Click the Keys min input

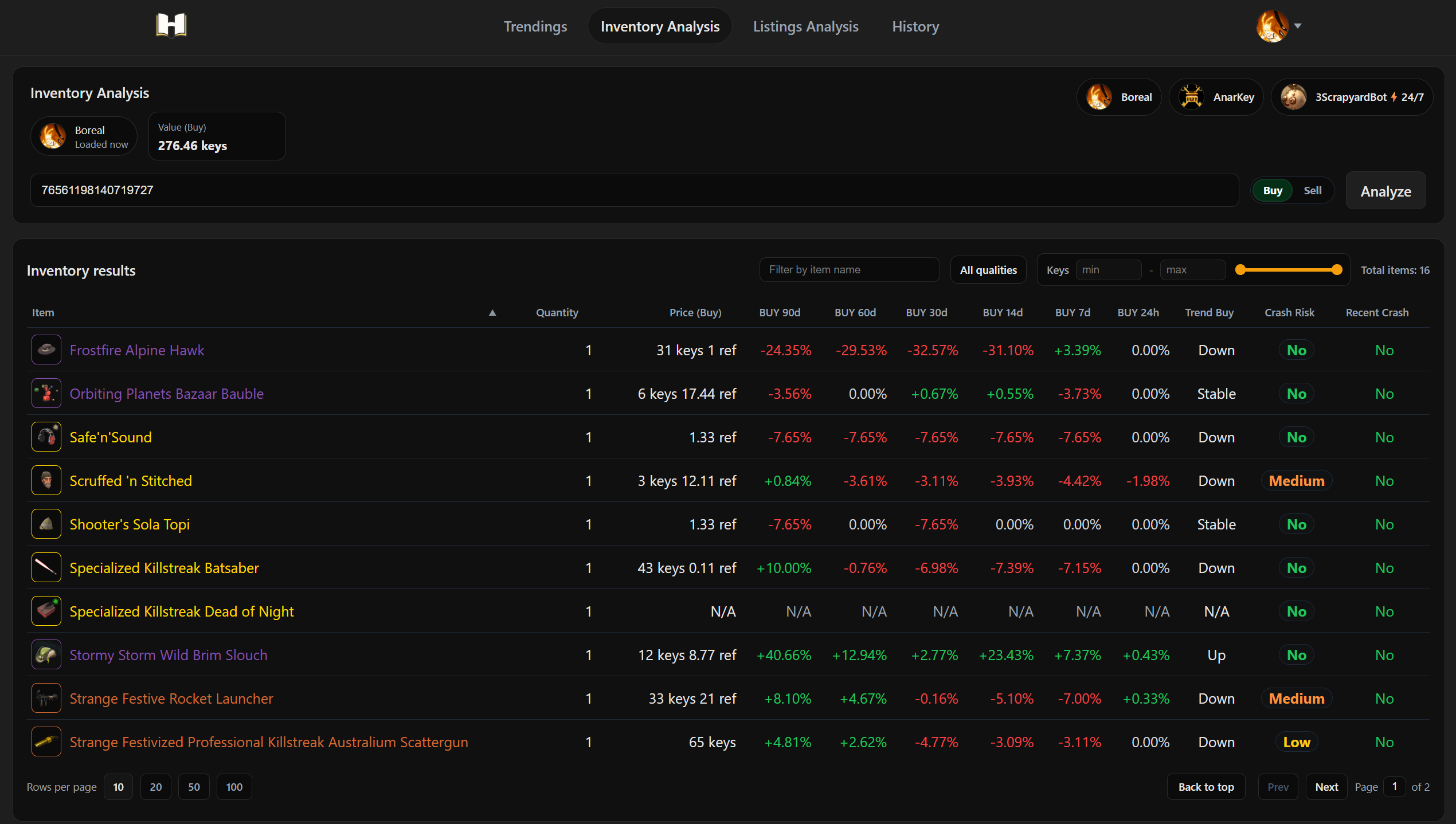tap(1108, 270)
